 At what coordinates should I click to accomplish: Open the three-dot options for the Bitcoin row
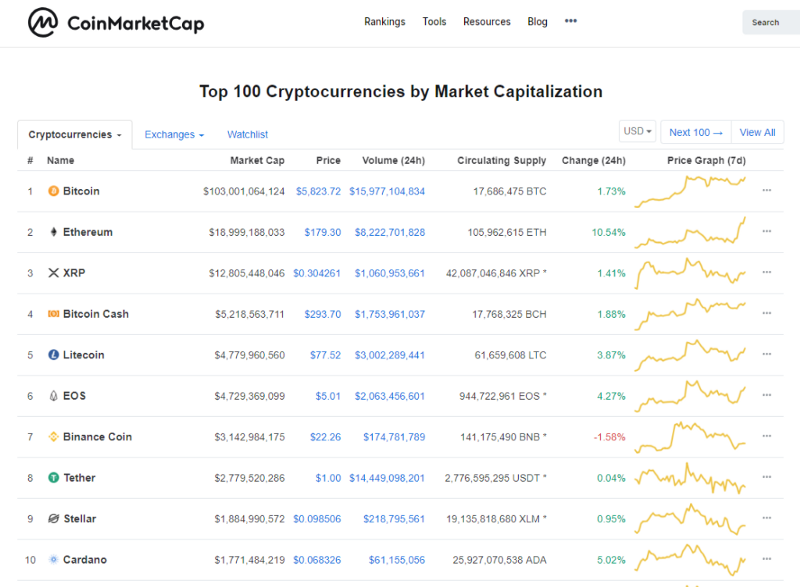tap(767, 190)
